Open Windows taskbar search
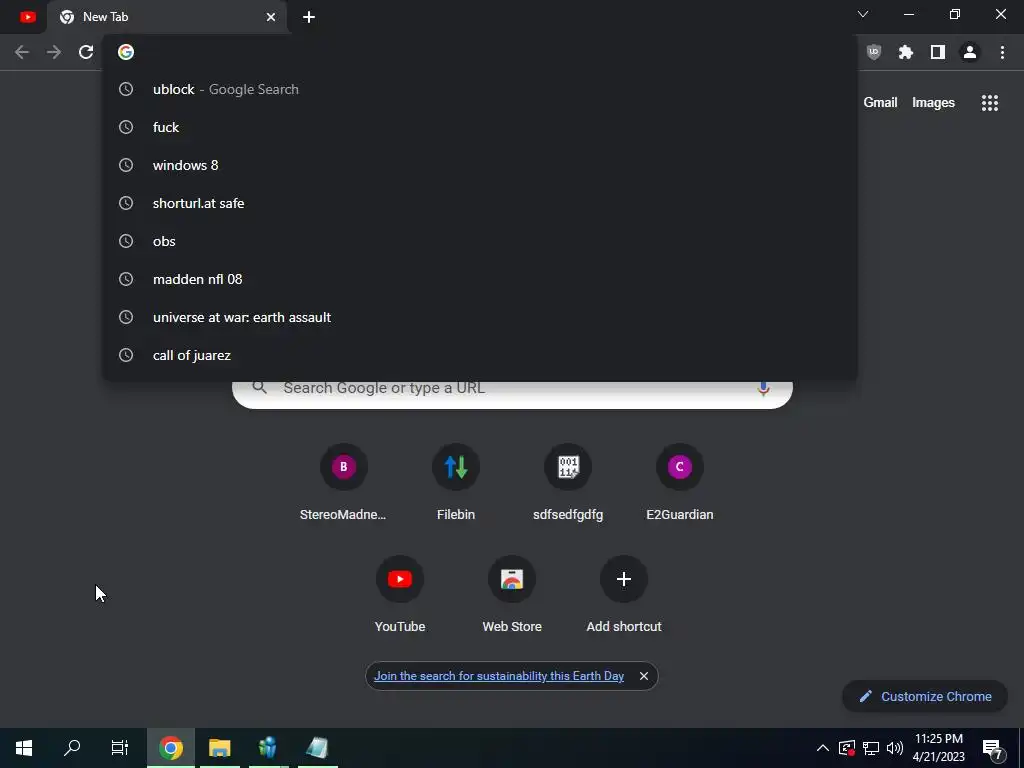The width and height of the screenshot is (1024, 768). [x=72, y=748]
